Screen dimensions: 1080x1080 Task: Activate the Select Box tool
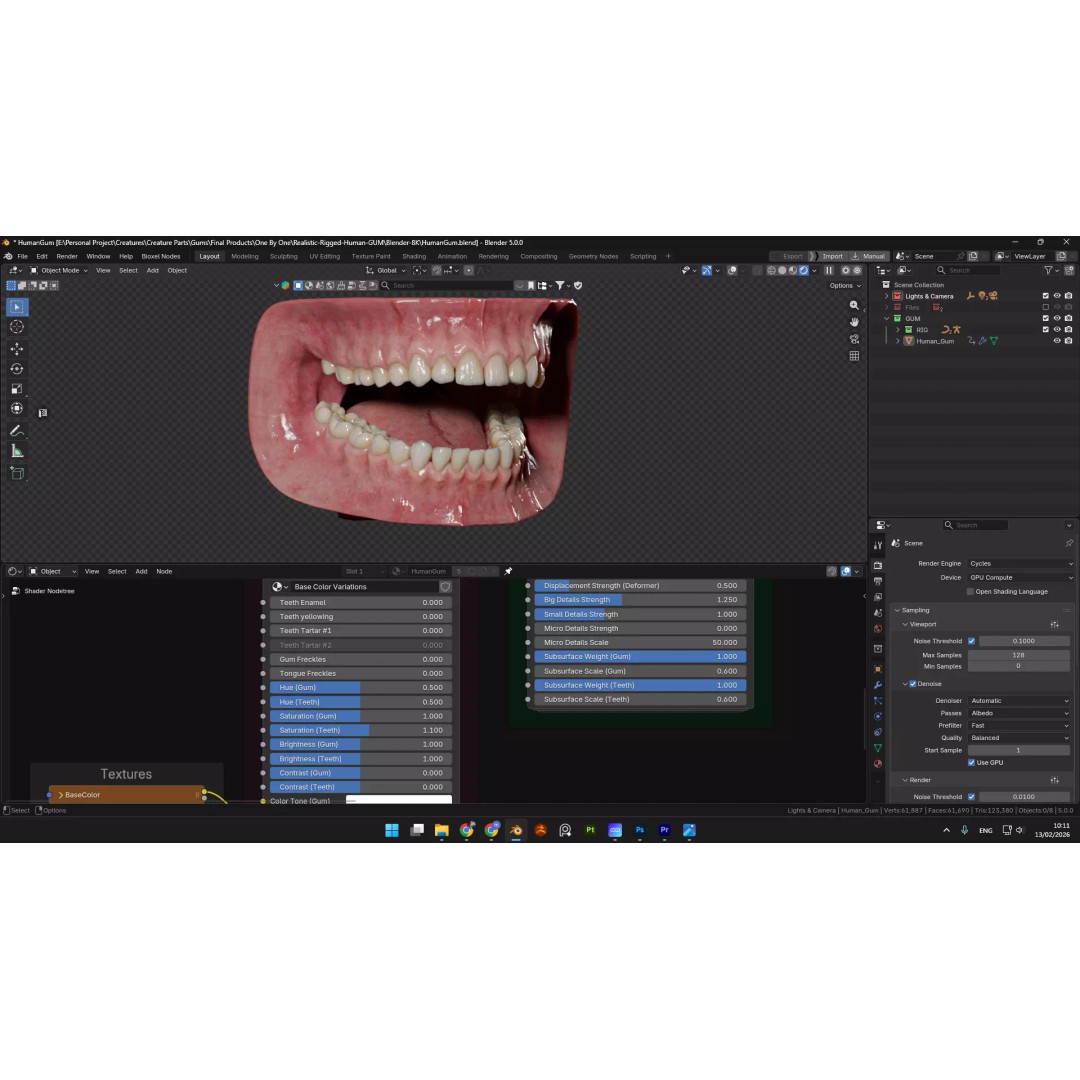(x=17, y=307)
